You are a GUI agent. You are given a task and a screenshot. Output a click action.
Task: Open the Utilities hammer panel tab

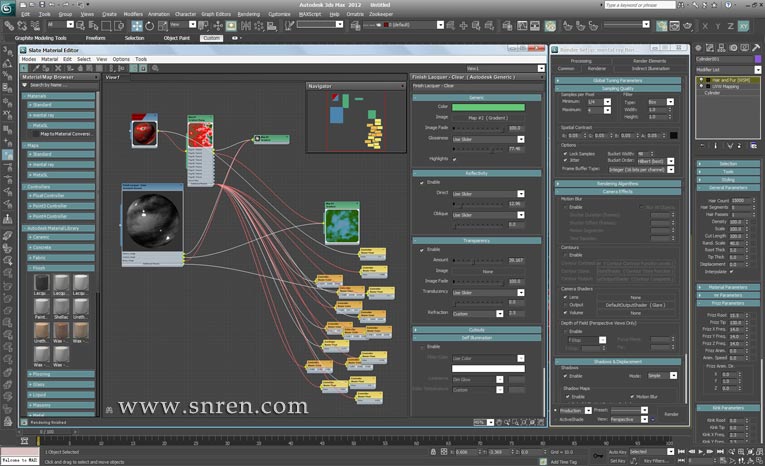(x=756, y=47)
